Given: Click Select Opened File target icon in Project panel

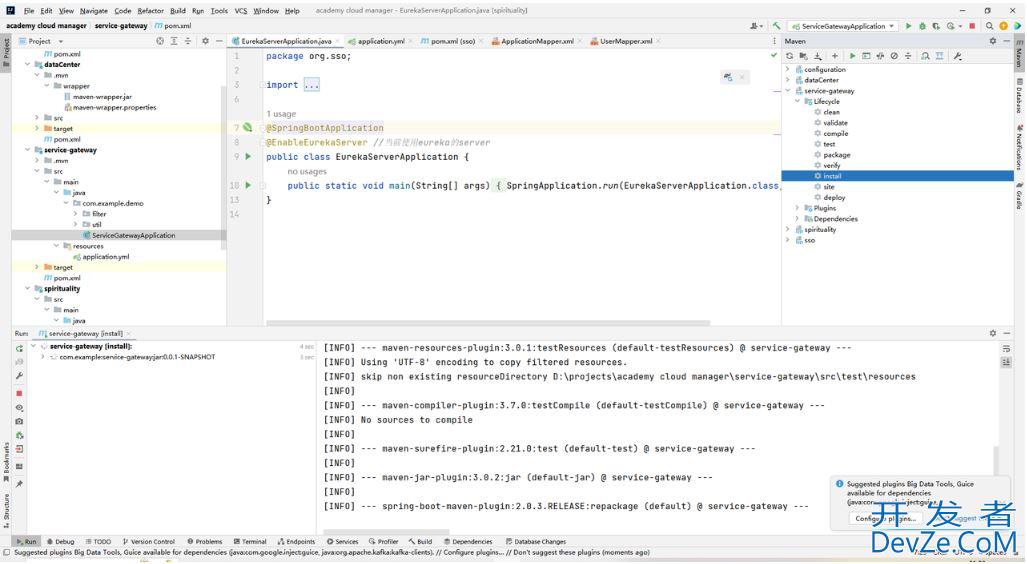Looking at the screenshot, I should coord(160,41).
